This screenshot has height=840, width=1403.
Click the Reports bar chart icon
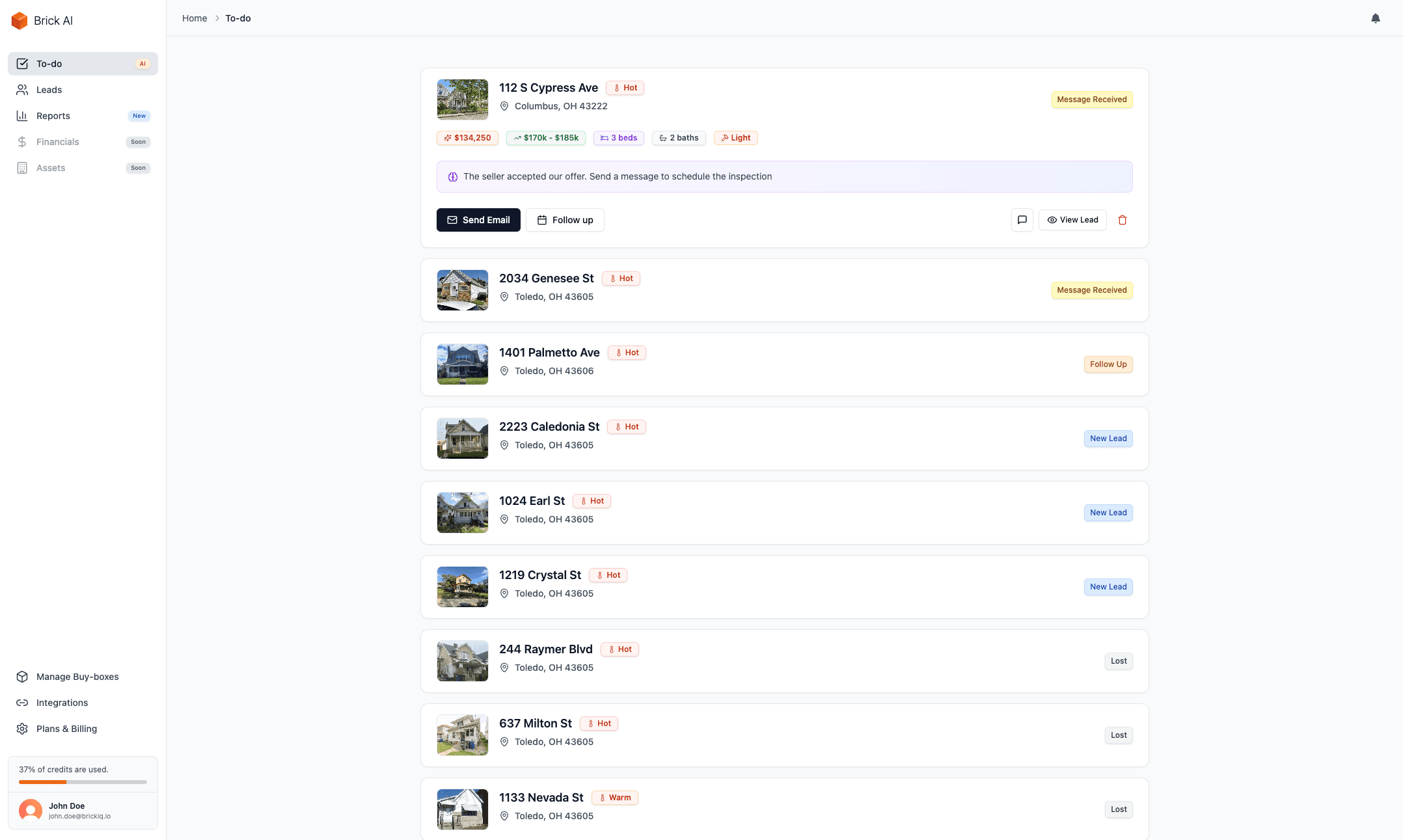pos(22,116)
